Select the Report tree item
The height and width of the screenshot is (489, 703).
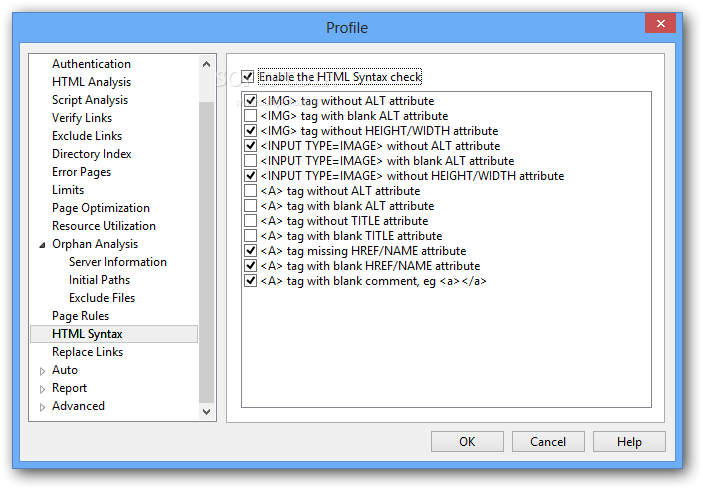point(69,388)
